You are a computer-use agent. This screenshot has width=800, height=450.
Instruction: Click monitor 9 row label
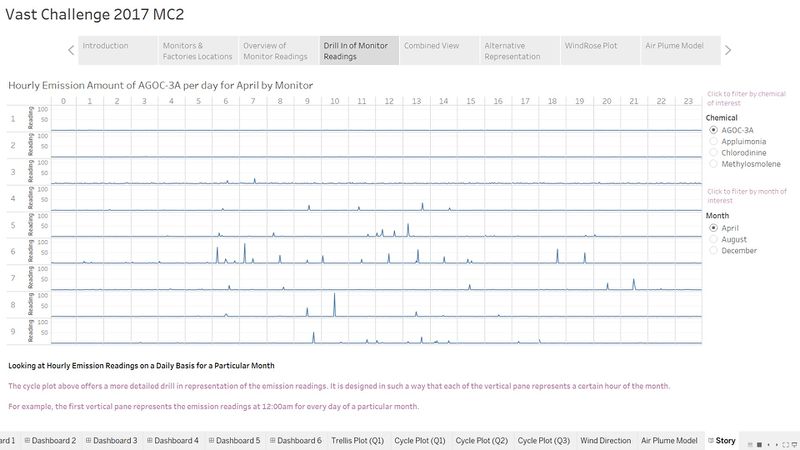click(13, 331)
